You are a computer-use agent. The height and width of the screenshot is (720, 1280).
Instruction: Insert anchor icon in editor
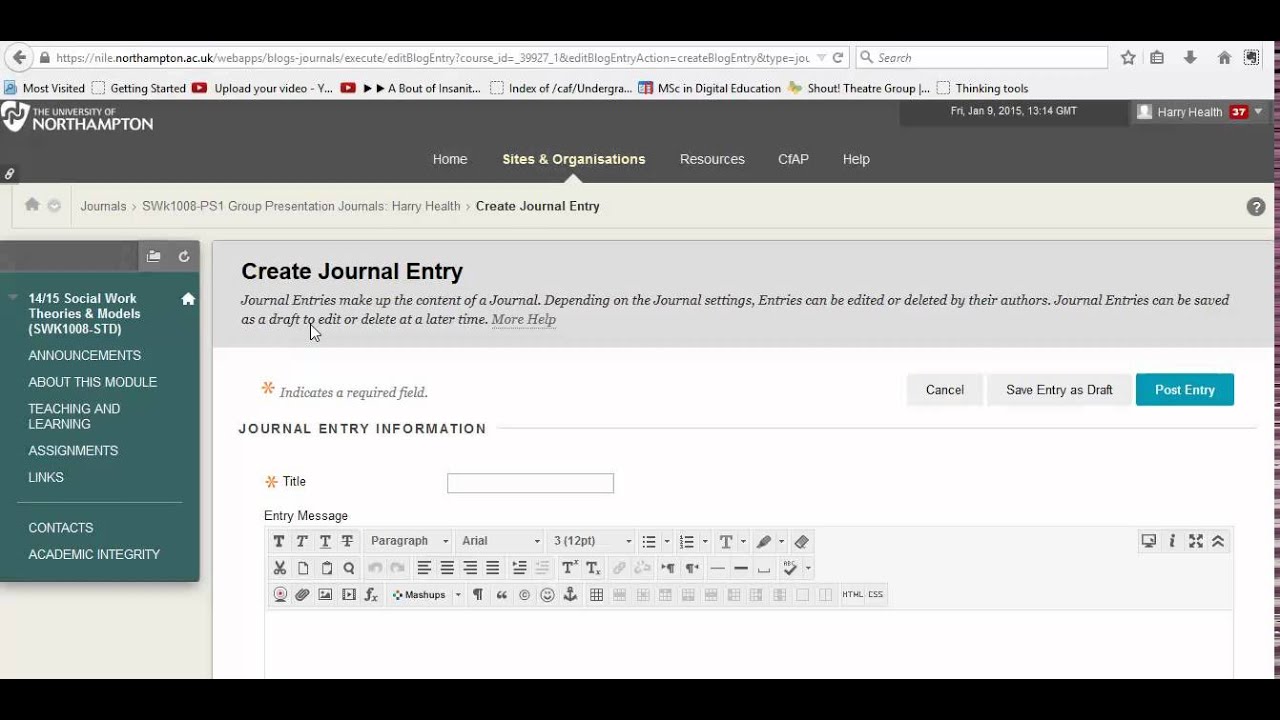570,594
